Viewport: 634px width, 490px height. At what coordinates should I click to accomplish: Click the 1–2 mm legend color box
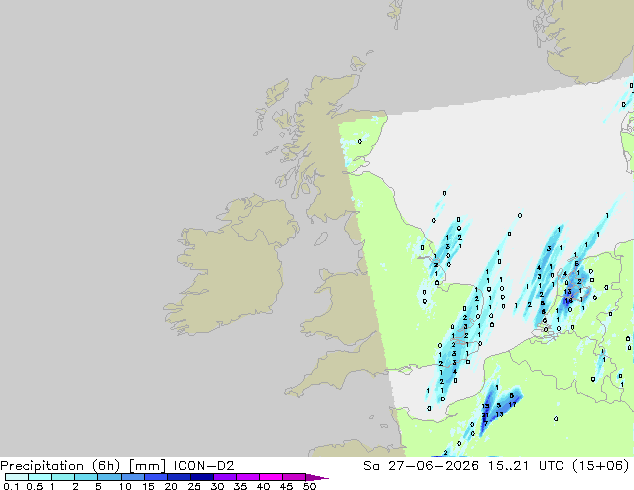63,477
